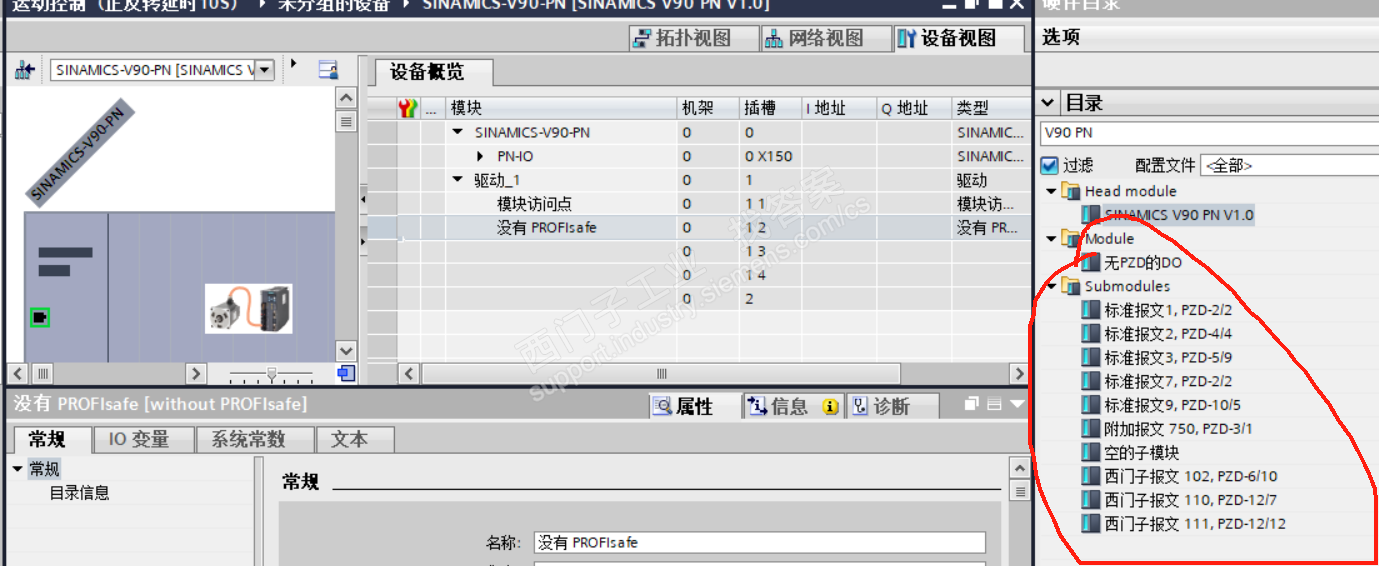
Task: Collapse the 驱动_1 row
Action: pos(458,180)
